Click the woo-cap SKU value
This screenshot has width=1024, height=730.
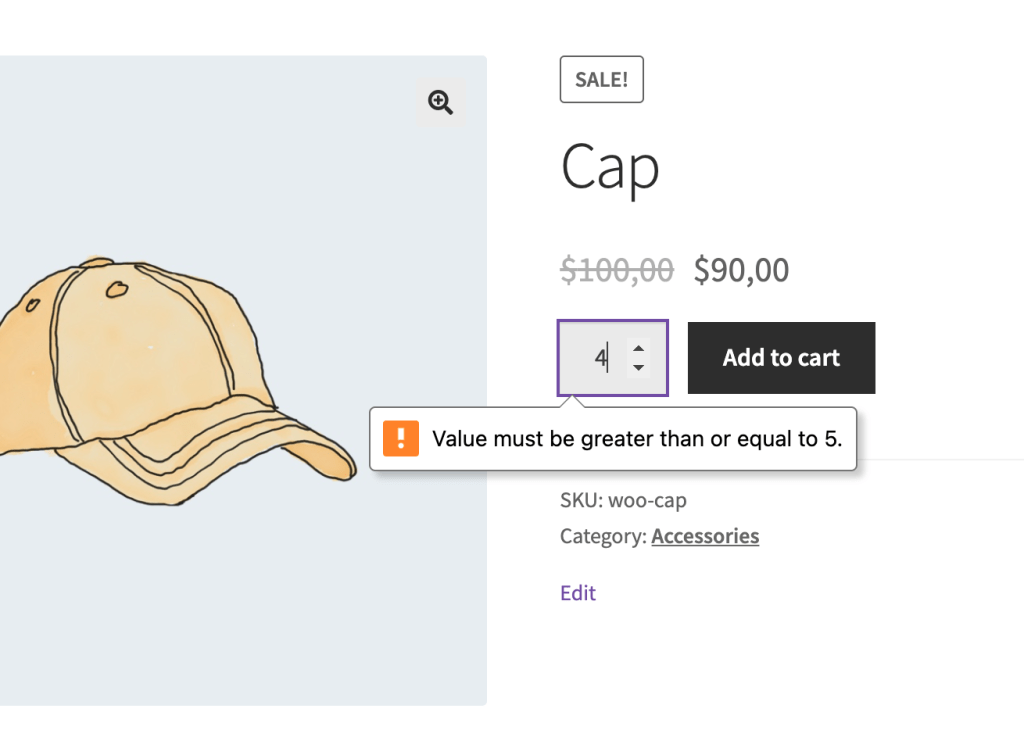[x=647, y=500]
